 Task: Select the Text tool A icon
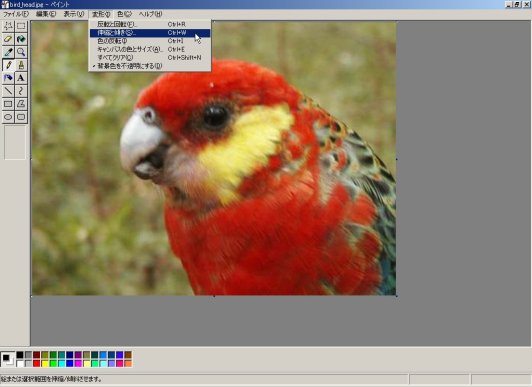(21, 78)
